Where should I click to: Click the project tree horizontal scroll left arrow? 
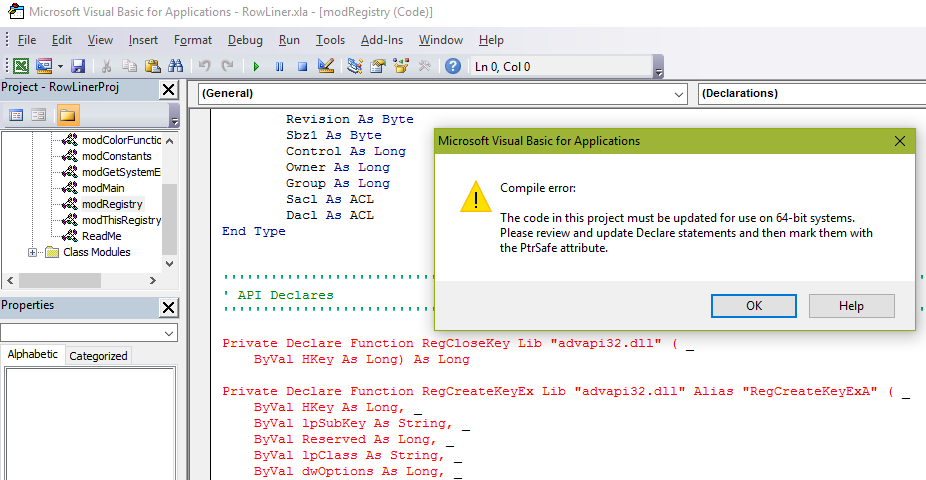pos(10,280)
